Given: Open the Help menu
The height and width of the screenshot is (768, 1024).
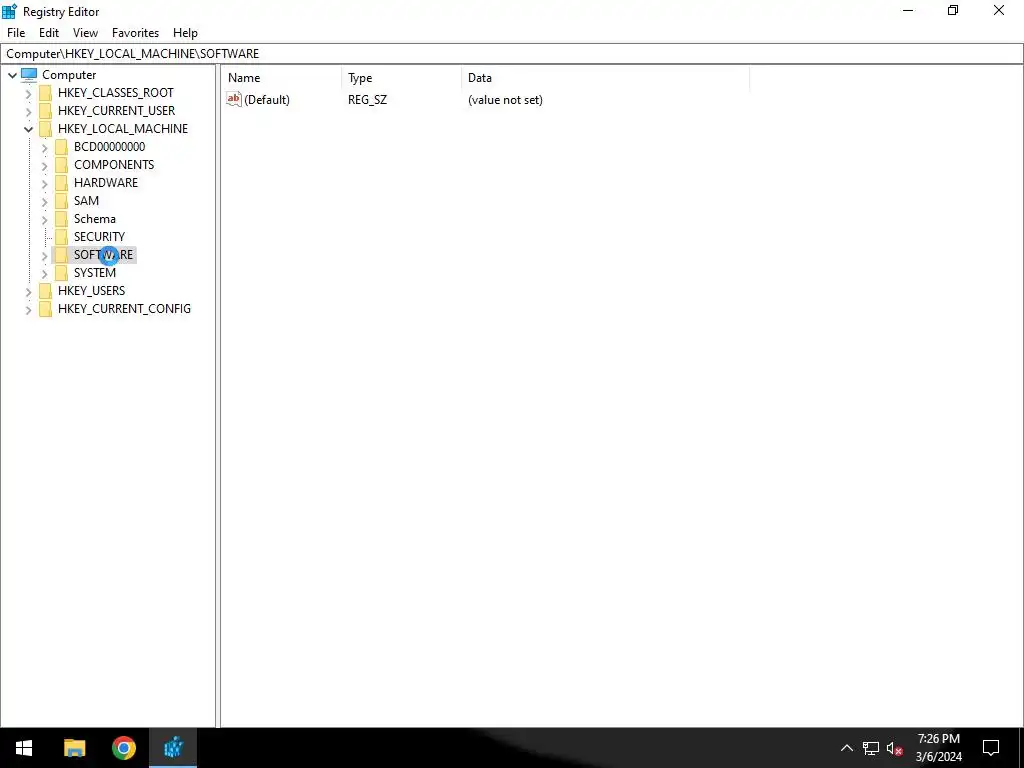Looking at the screenshot, I should pyautogui.click(x=185, y=33).
